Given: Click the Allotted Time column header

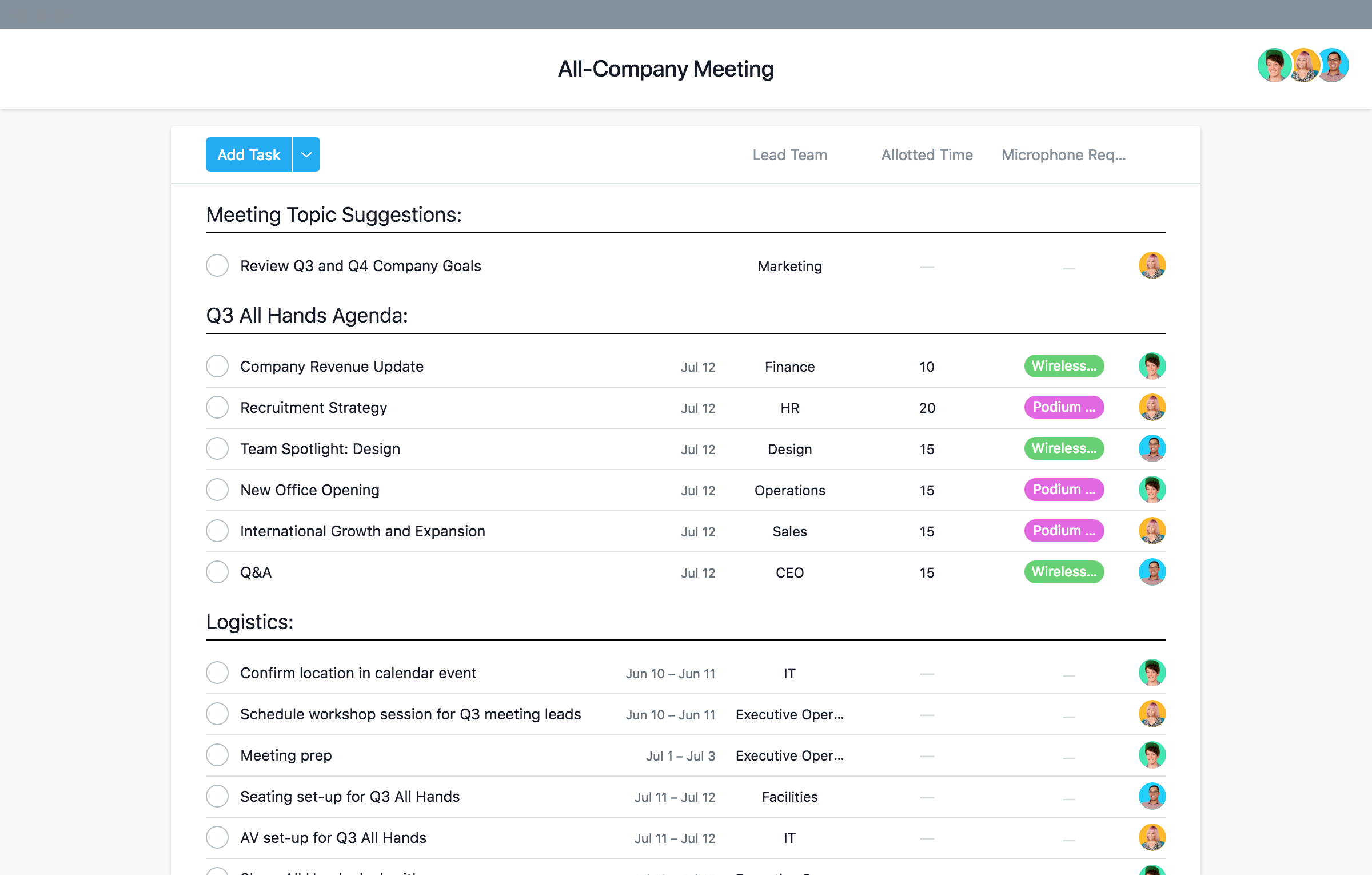Looking at the screenshot, I should coord(926,154).
